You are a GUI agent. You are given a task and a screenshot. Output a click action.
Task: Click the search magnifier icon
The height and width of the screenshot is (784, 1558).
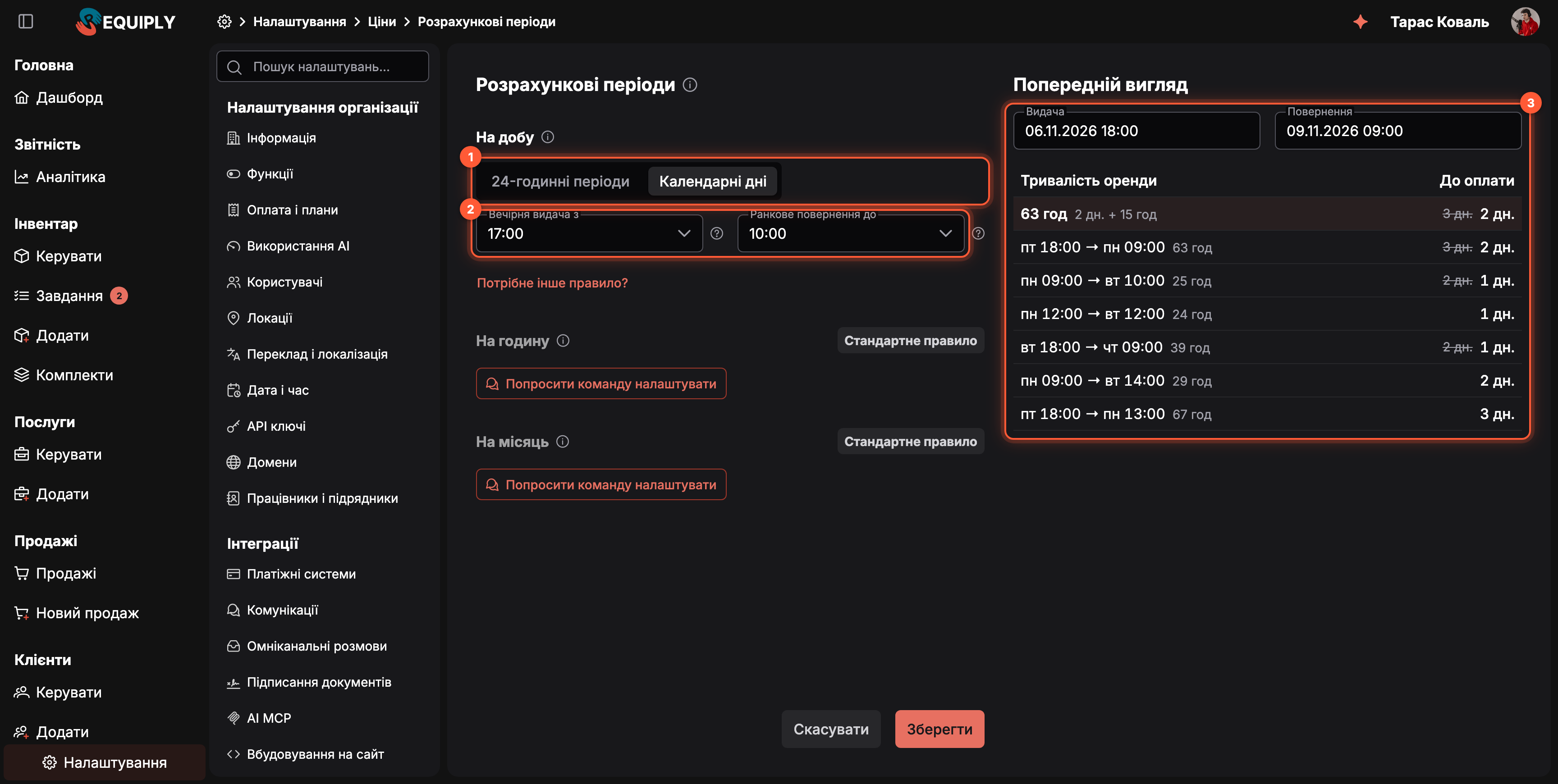click(234, 67)
